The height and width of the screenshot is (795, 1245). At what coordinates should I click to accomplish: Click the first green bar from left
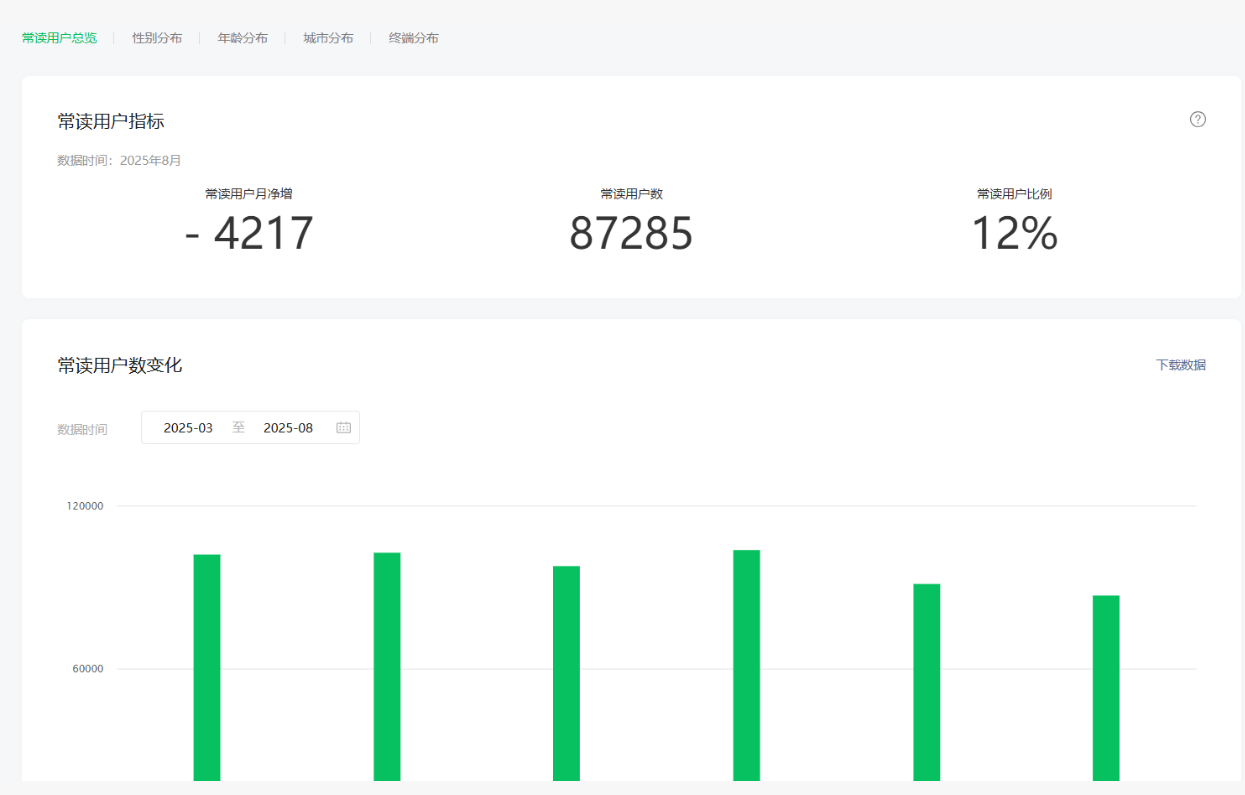point(207,666)
